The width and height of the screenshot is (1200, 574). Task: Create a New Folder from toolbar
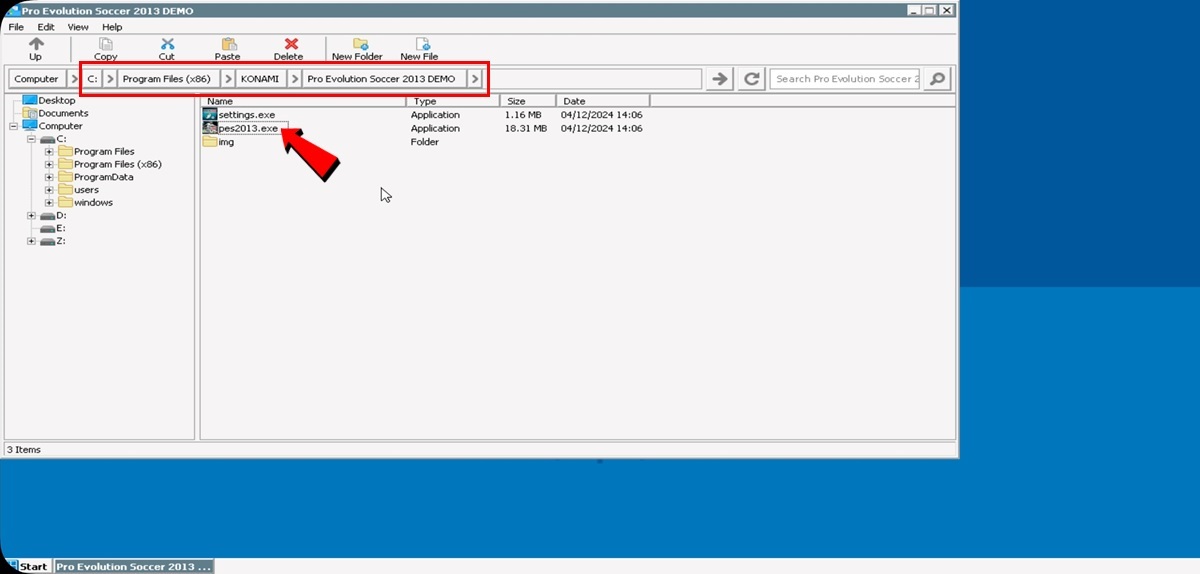[360, 44]
